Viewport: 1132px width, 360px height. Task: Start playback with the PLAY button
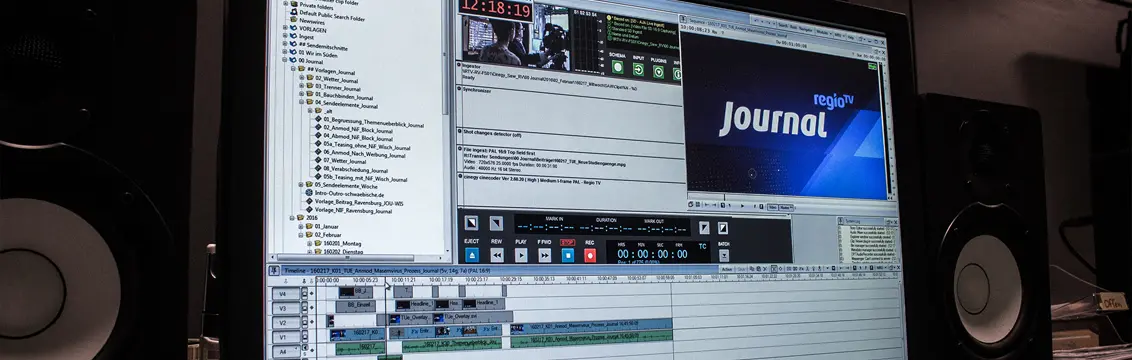(521, 255)
